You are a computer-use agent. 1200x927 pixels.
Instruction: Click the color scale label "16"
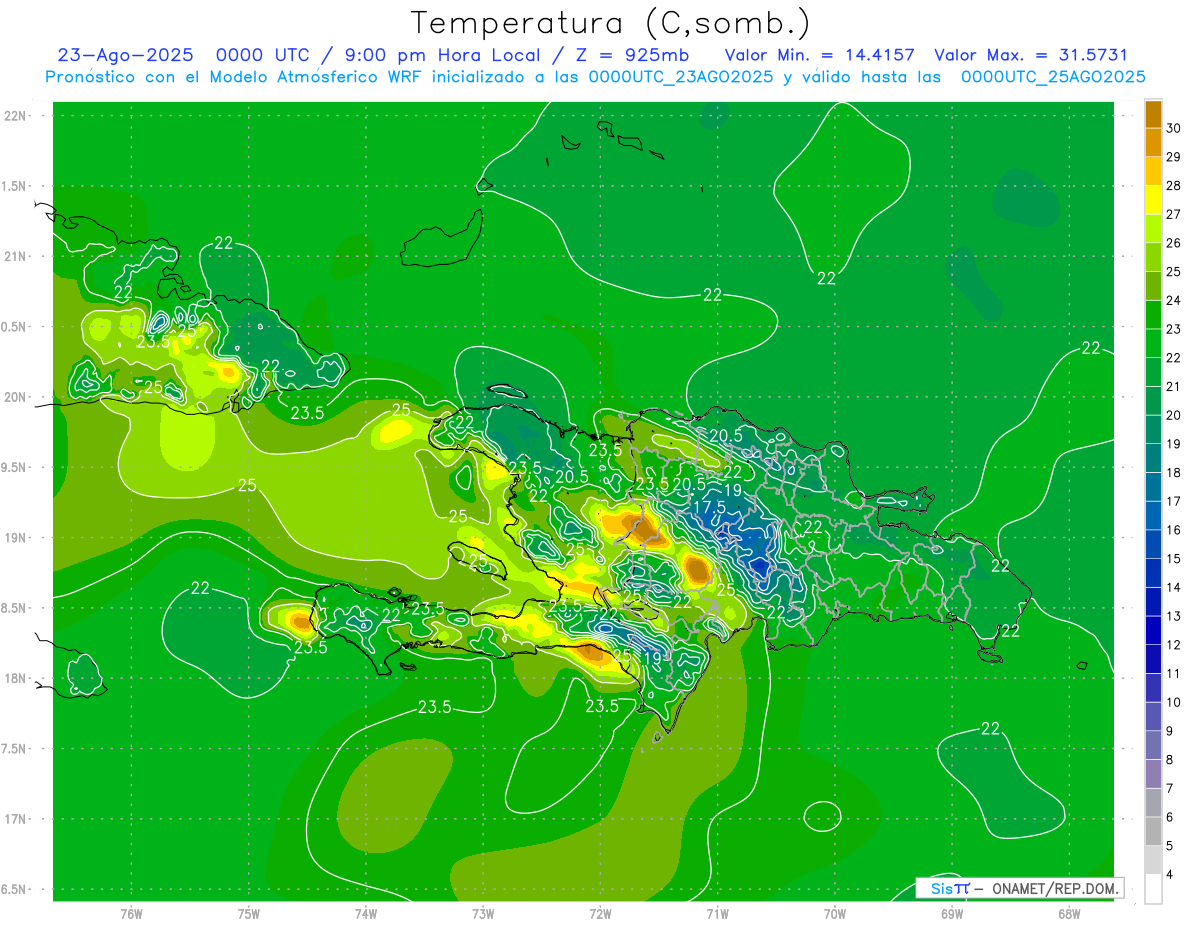point(1174,530)
